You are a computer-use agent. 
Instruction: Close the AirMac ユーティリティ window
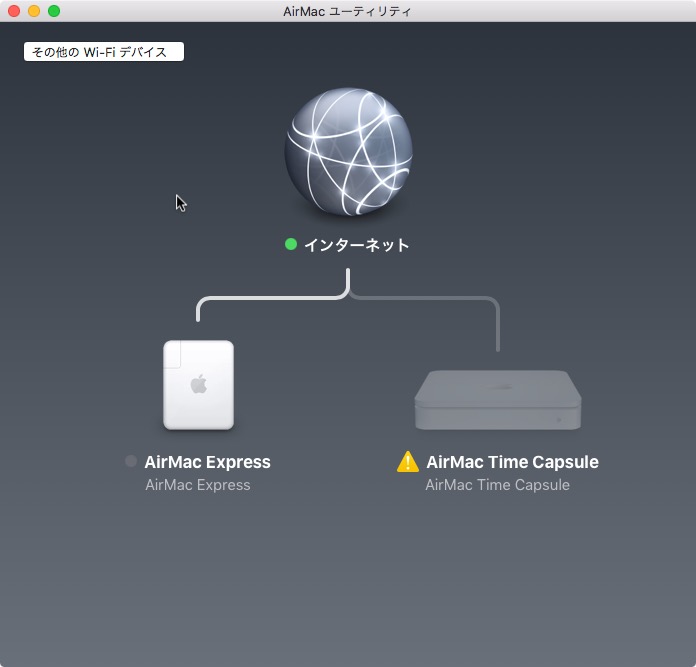(x=14, y=11)
